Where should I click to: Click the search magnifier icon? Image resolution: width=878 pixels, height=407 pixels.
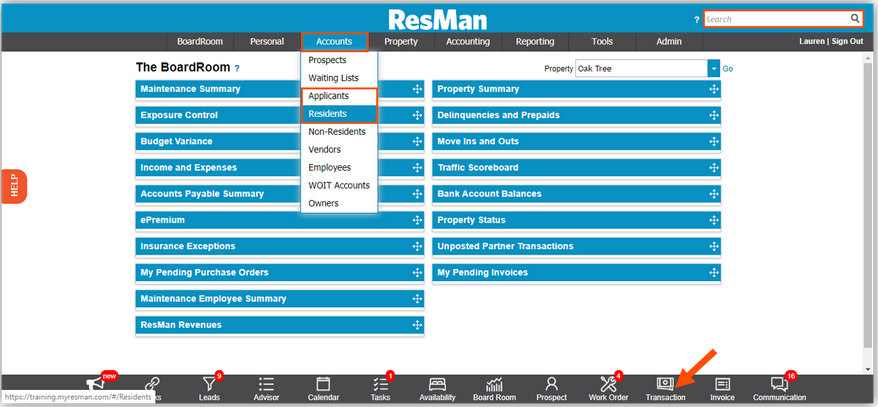click(855, 18)
